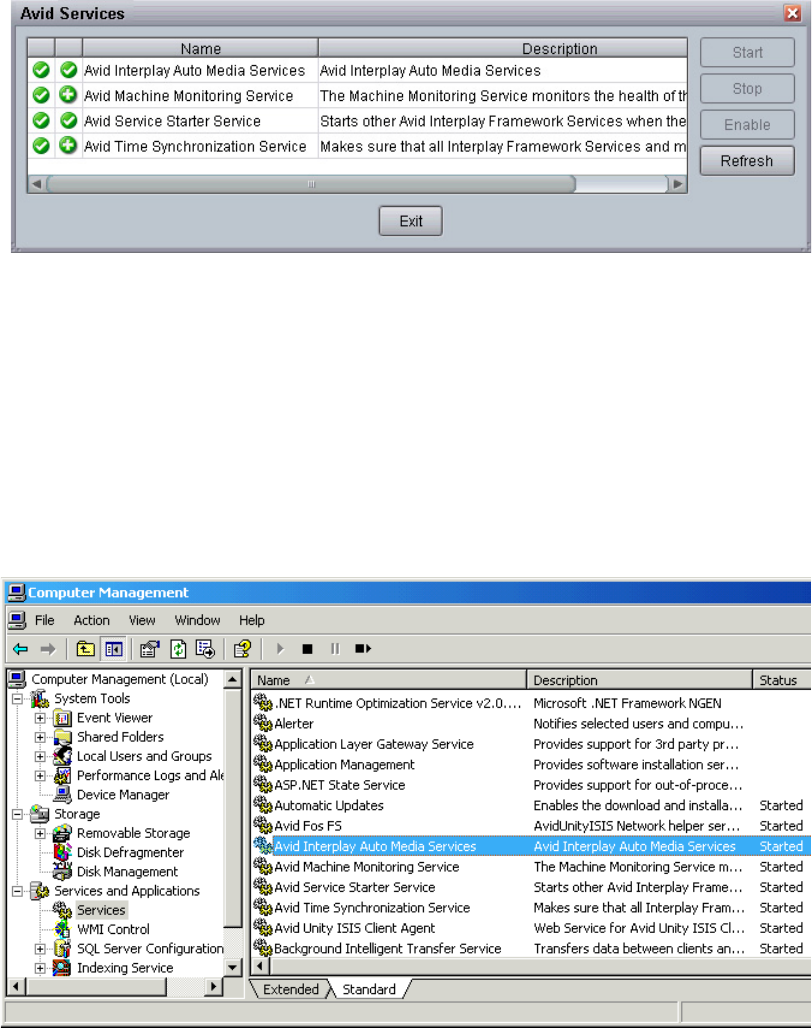Screen dimensions: 812x1028
Task: Click gear icon beside Automatic Updates service
Action: coord(263,805)
